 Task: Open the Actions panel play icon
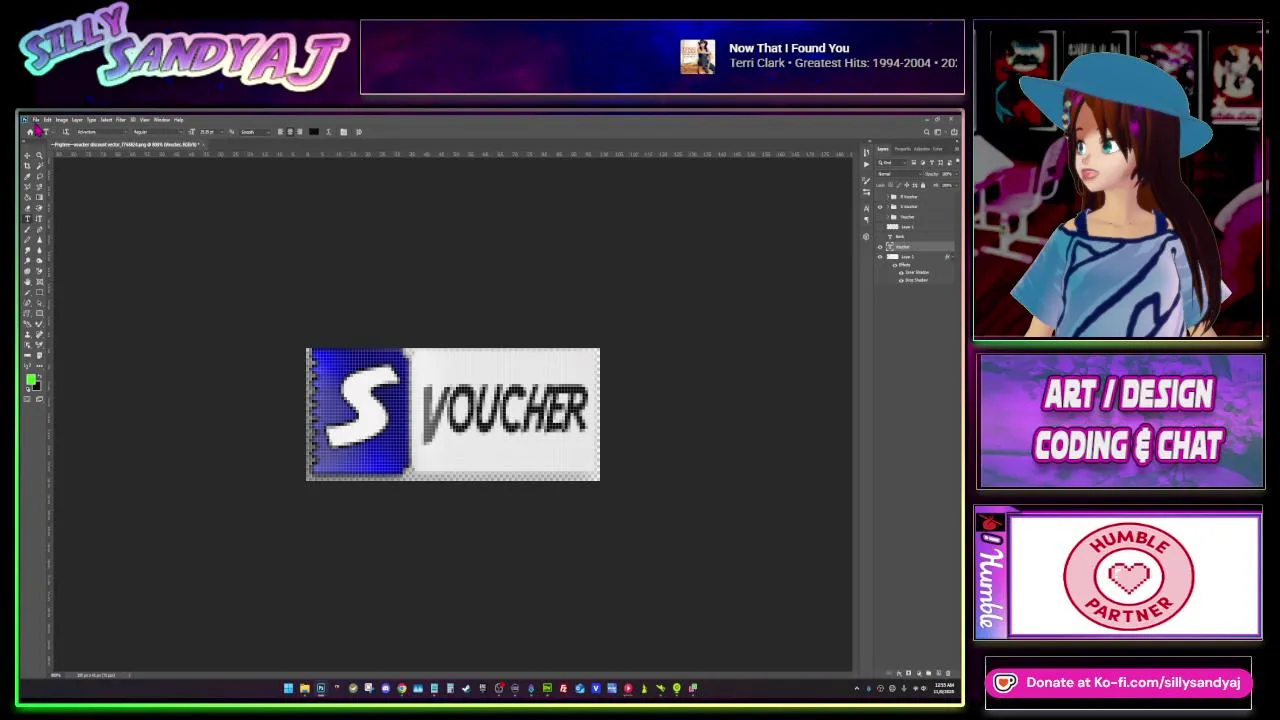(867, 164)
